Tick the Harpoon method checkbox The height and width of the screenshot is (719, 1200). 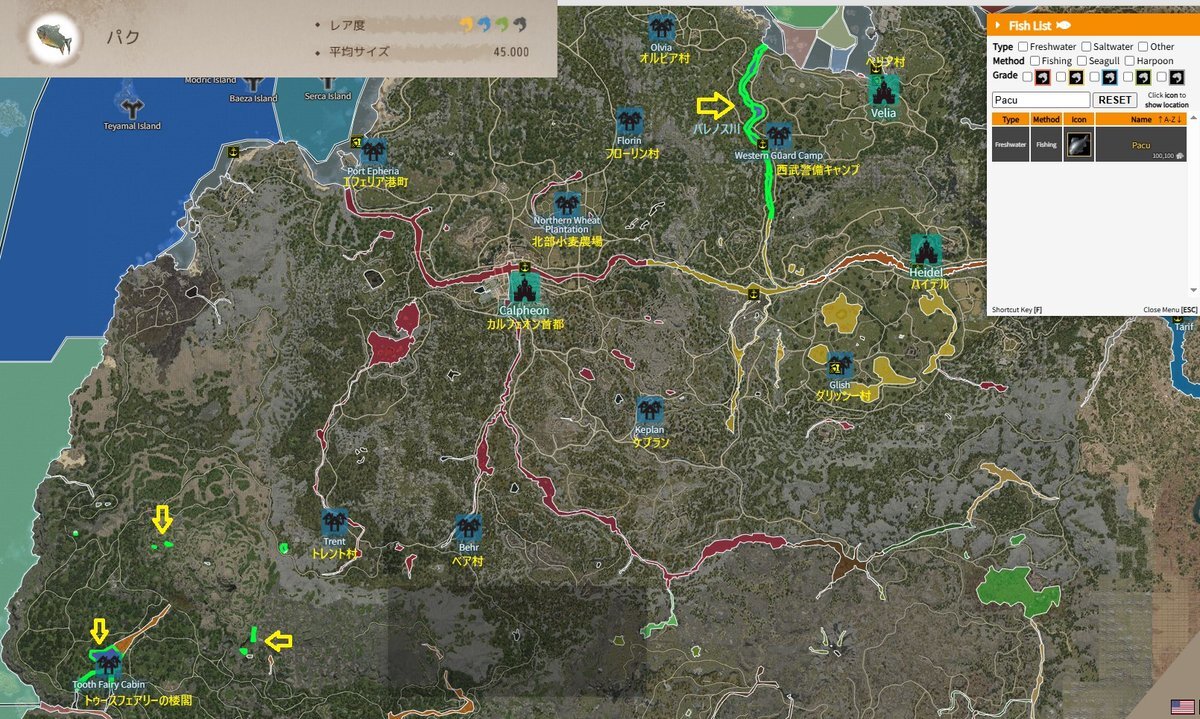coord(1128,61)
